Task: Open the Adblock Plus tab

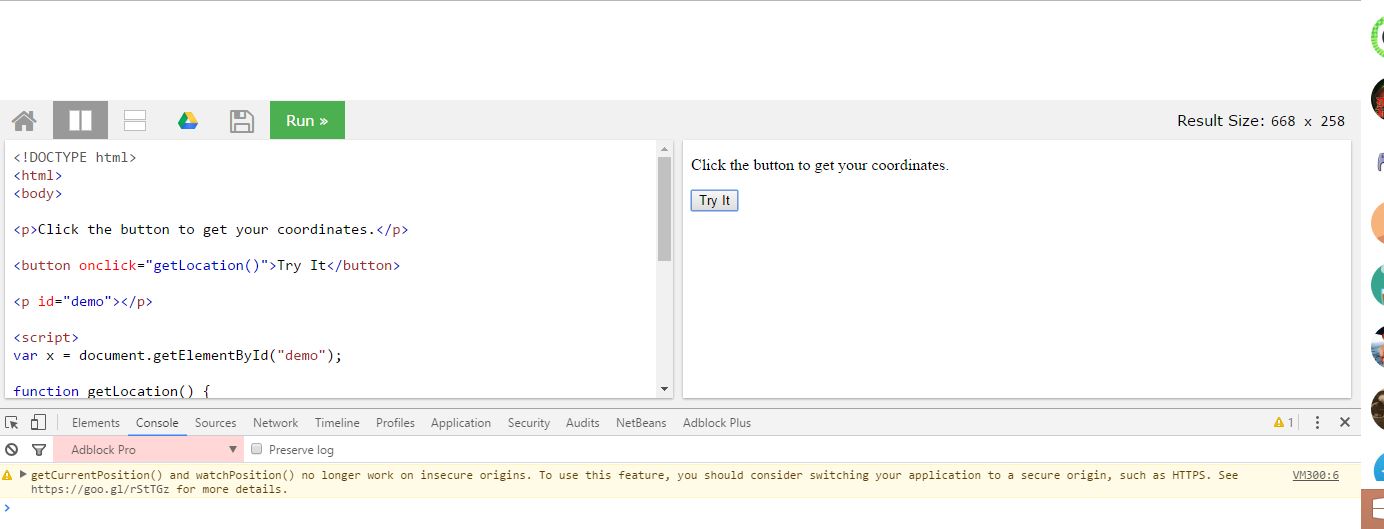Action: (717, 423)
